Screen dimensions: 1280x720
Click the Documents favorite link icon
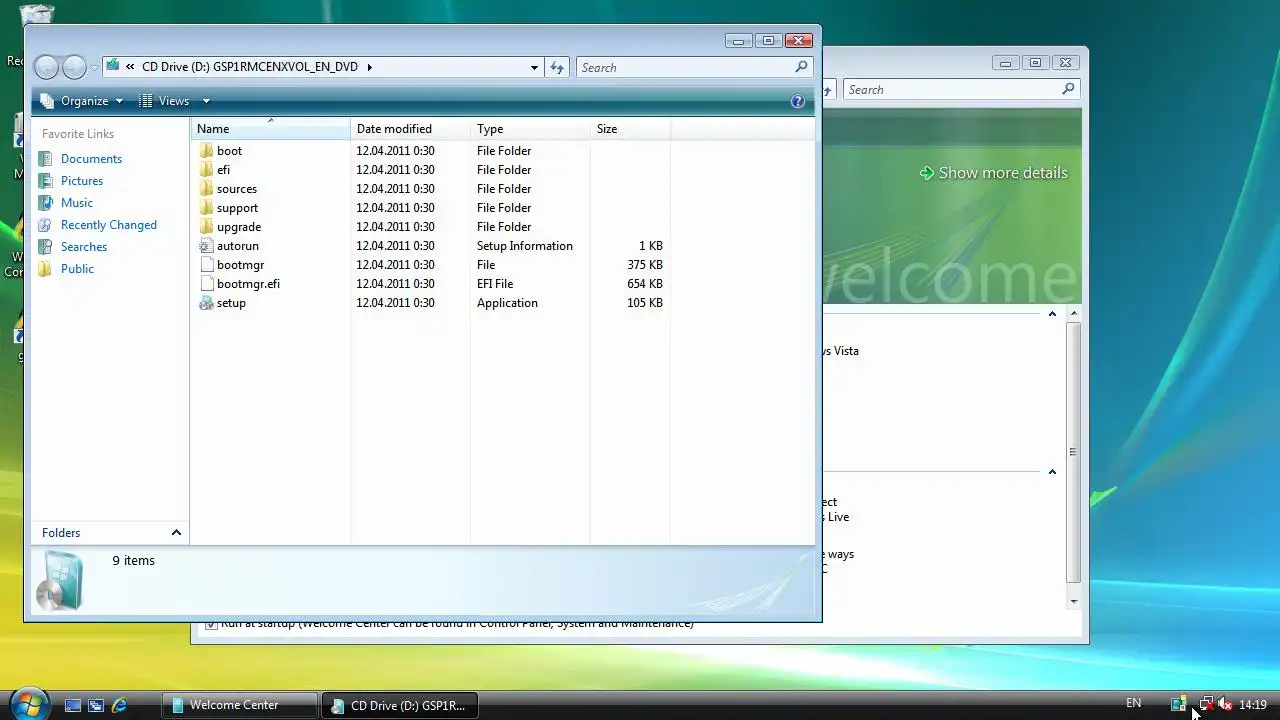44,159
